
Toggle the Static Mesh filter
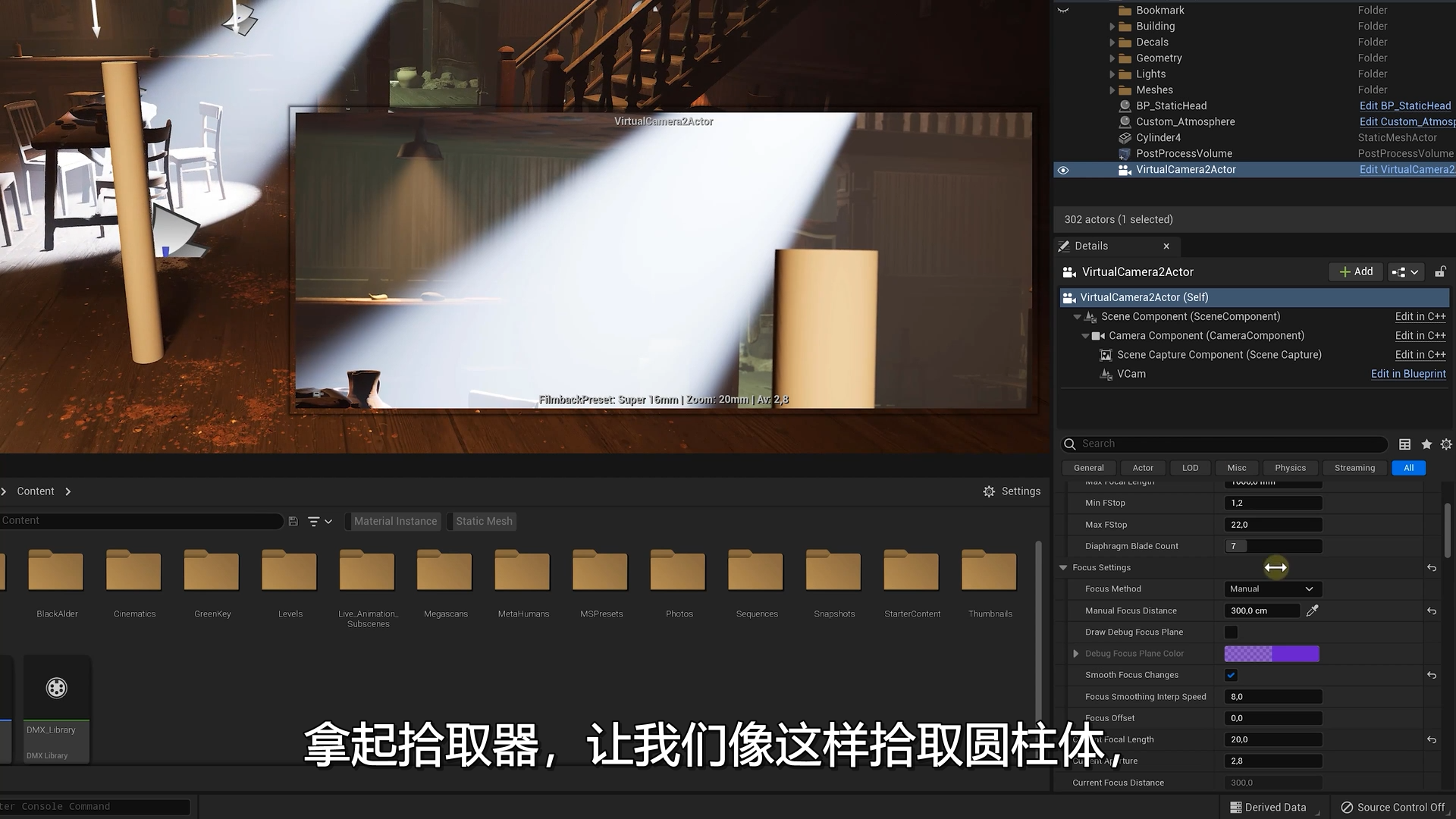(x=484, y=521)
